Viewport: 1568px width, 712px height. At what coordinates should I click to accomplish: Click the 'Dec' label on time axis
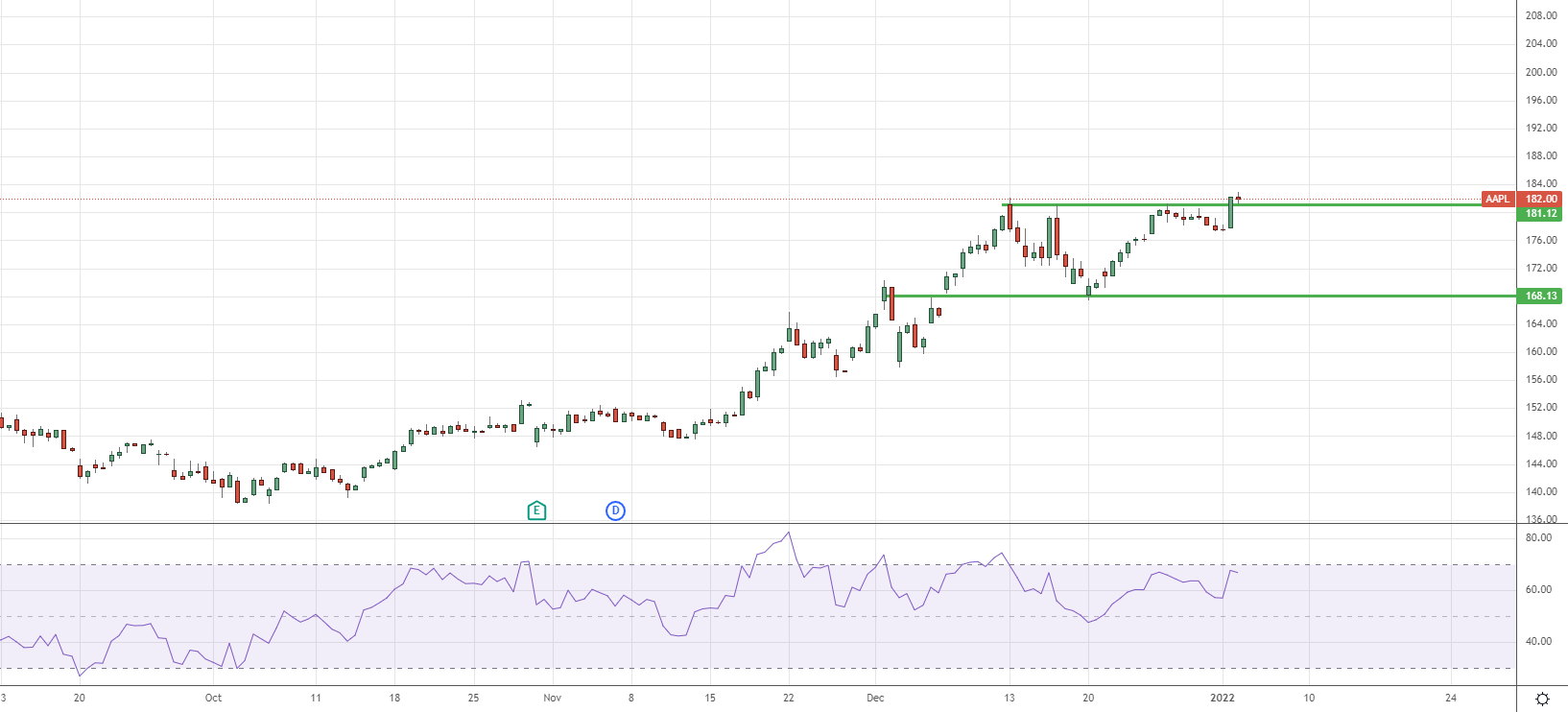pos(874,698)
